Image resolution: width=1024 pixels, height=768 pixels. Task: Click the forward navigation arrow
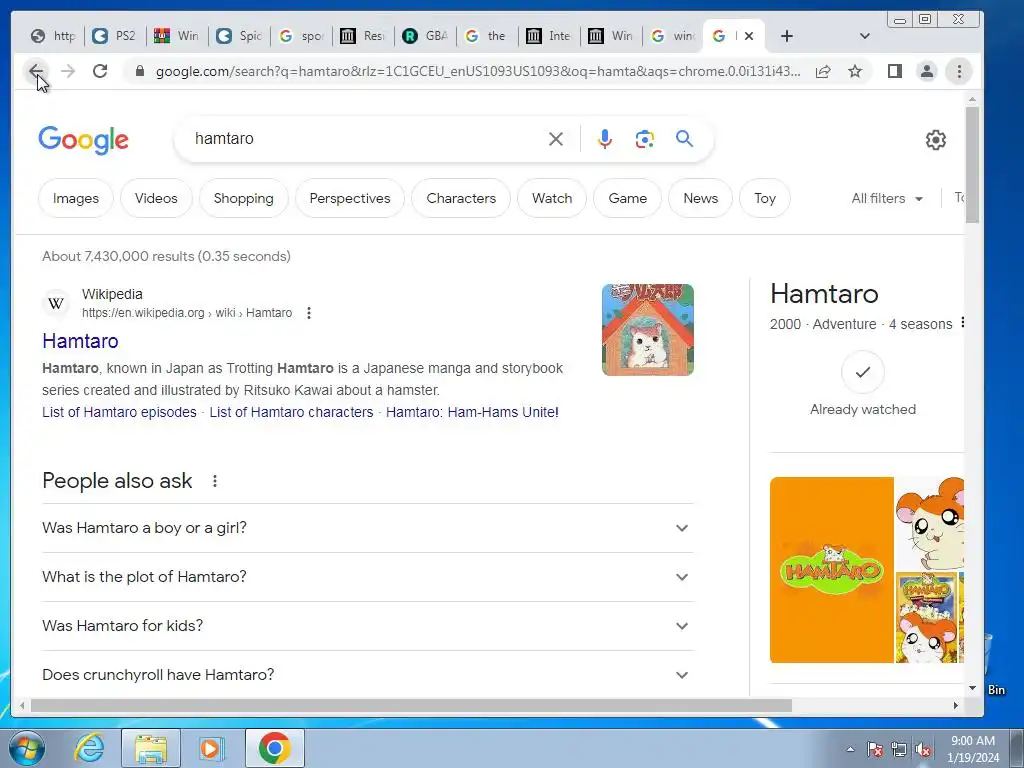[x=68, y=71]
